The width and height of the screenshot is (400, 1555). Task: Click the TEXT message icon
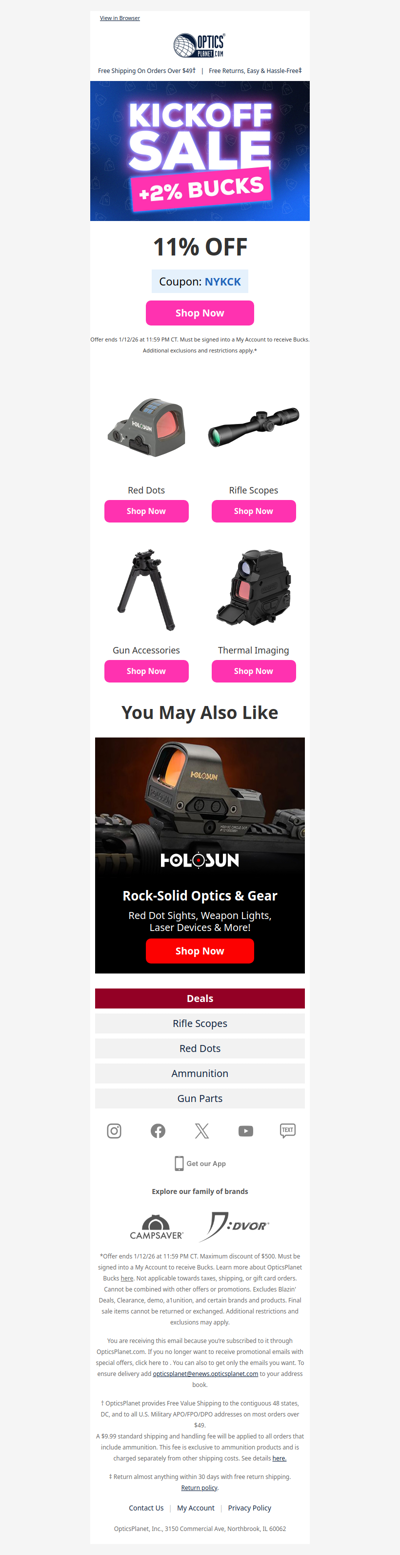coord(288,1131)
